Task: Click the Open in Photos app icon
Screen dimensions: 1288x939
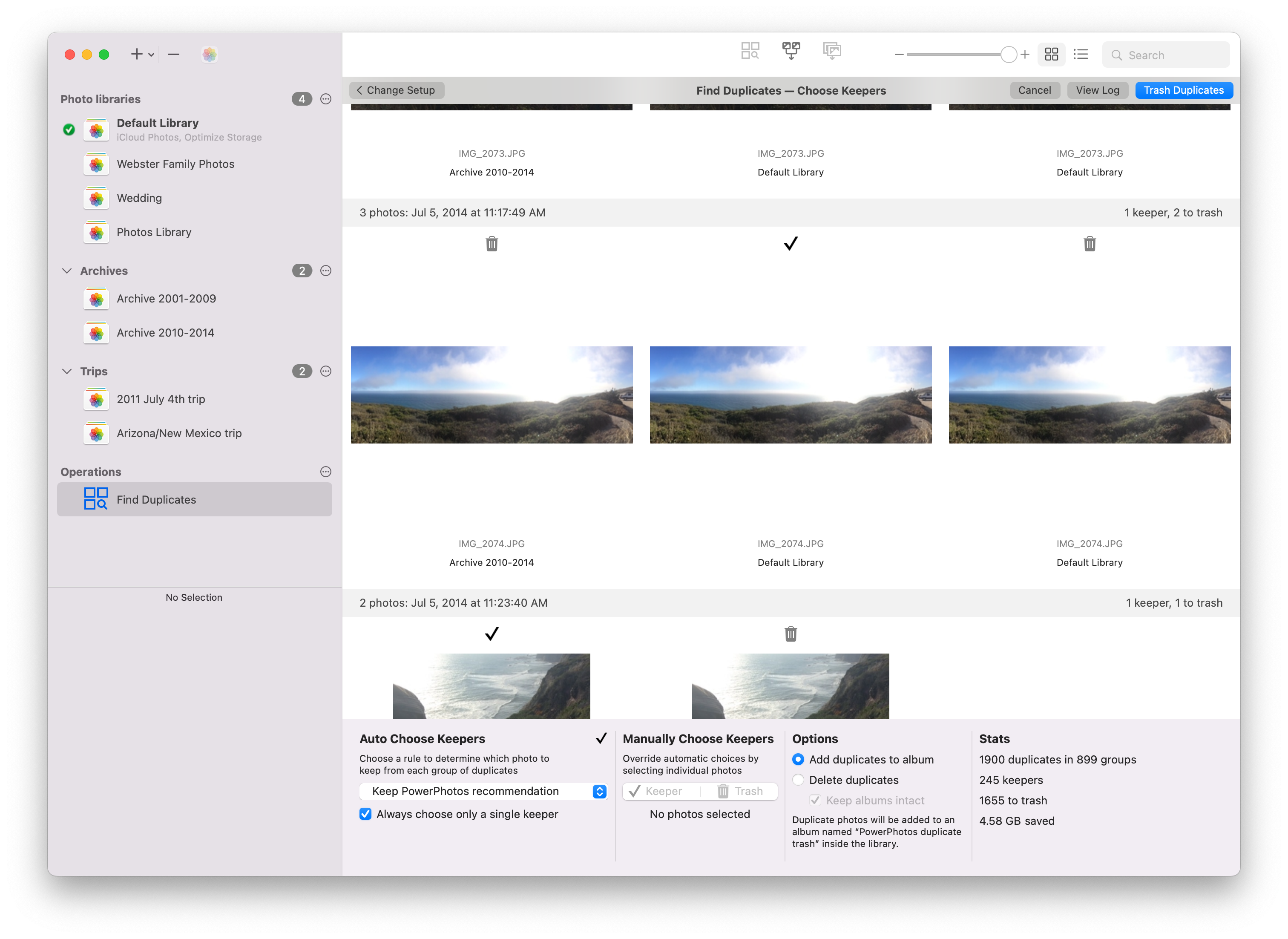Action: [209, 55]
